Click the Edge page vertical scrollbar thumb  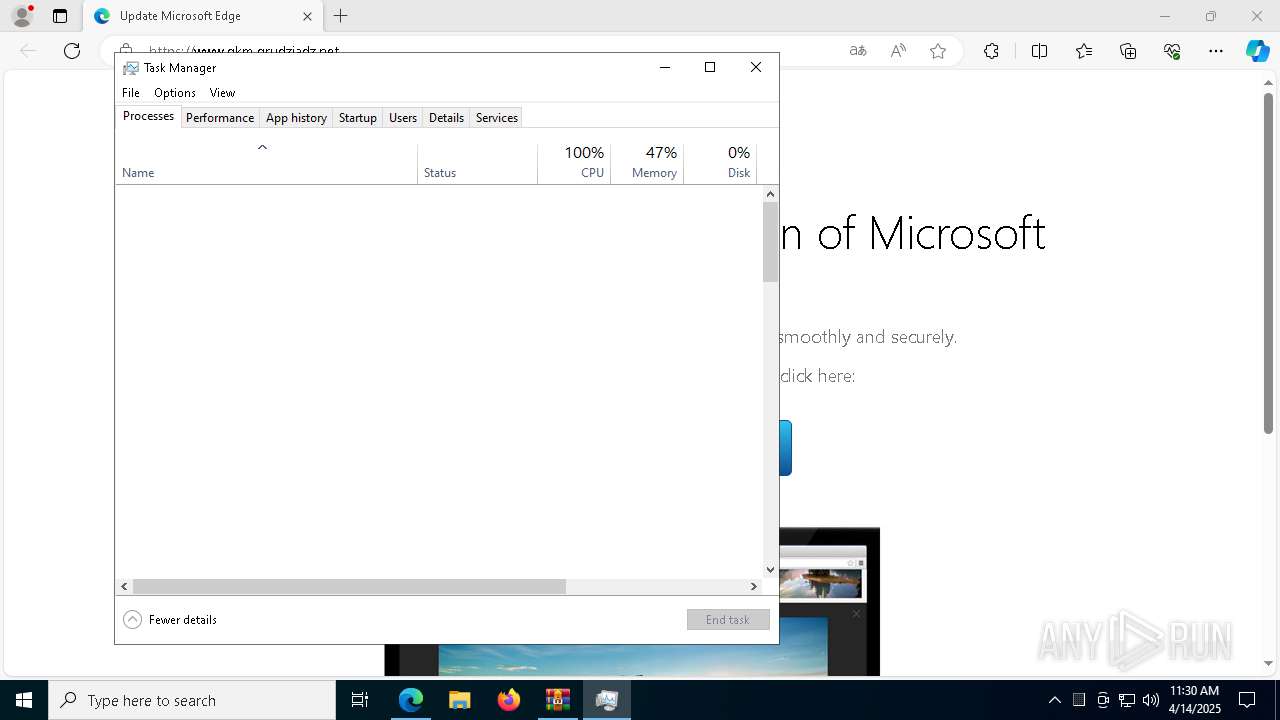coord(1268,263)
